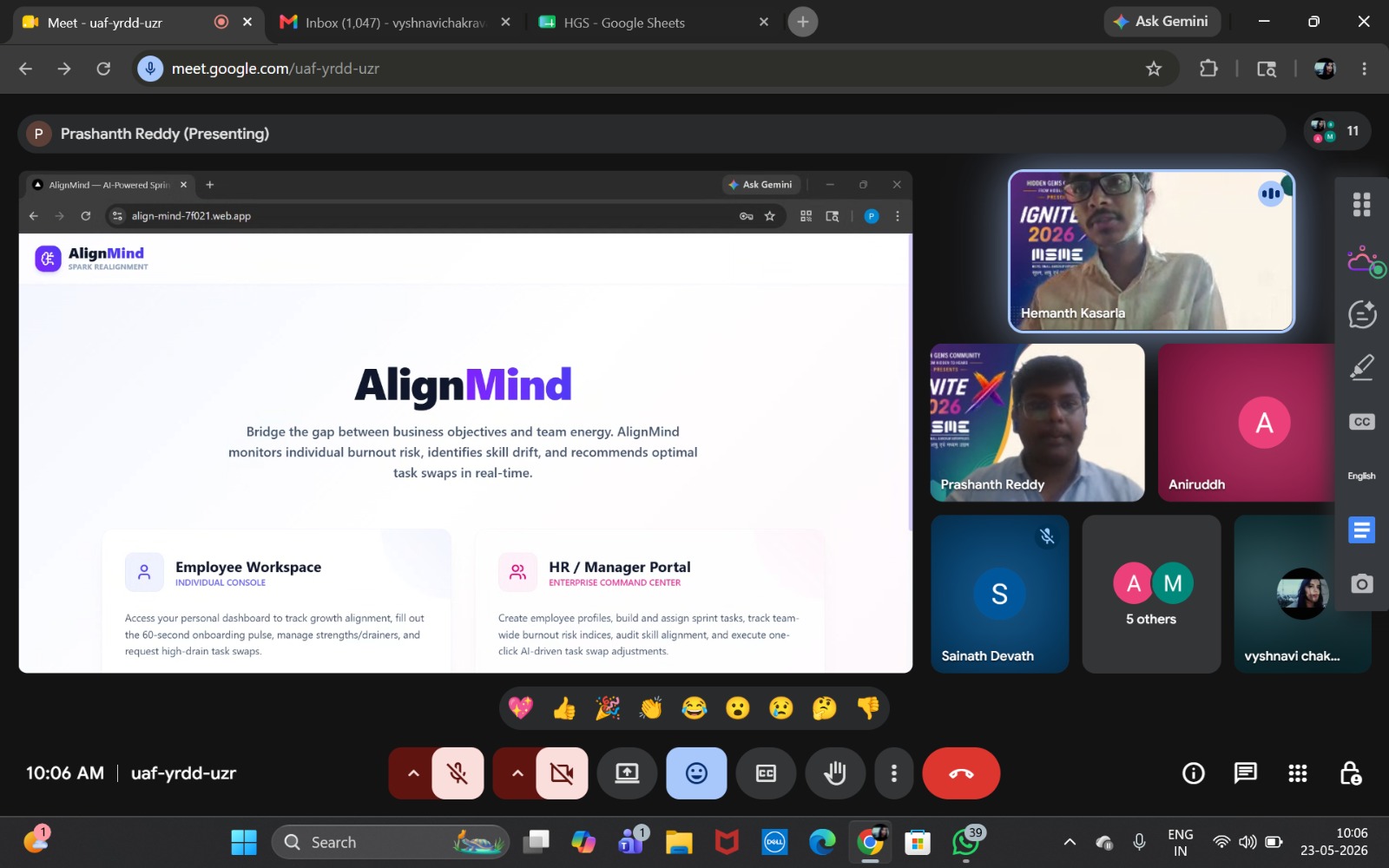Expand video settings arrow beside camera

[x=517, y=773]
